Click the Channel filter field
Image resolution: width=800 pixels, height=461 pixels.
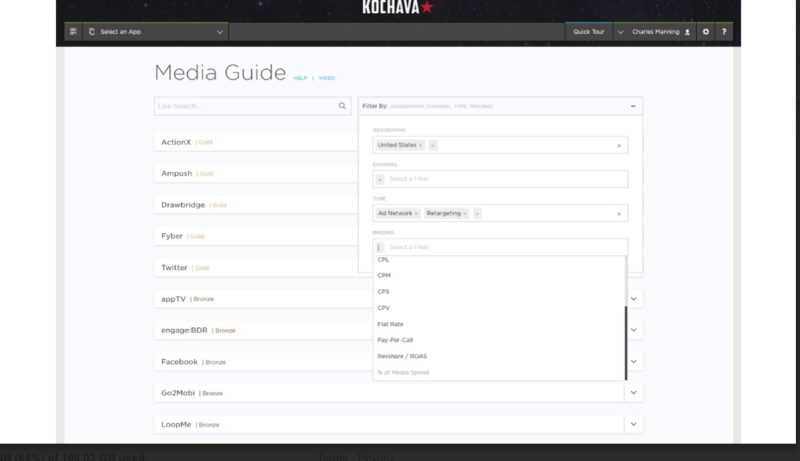click(500, 179)
